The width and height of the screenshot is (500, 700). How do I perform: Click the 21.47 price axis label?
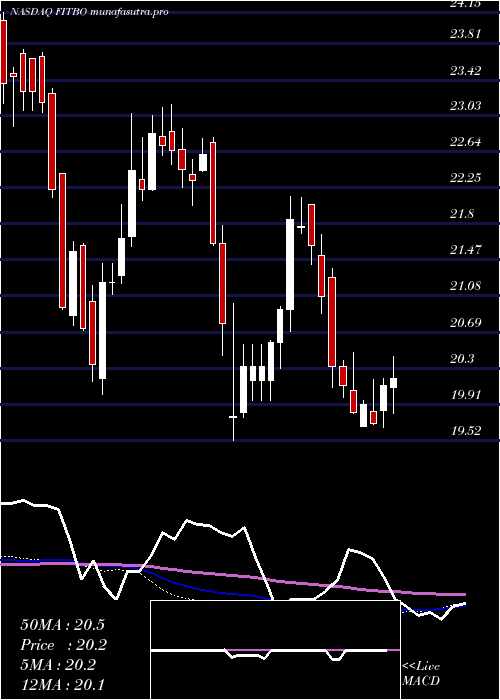coord(466,250)
